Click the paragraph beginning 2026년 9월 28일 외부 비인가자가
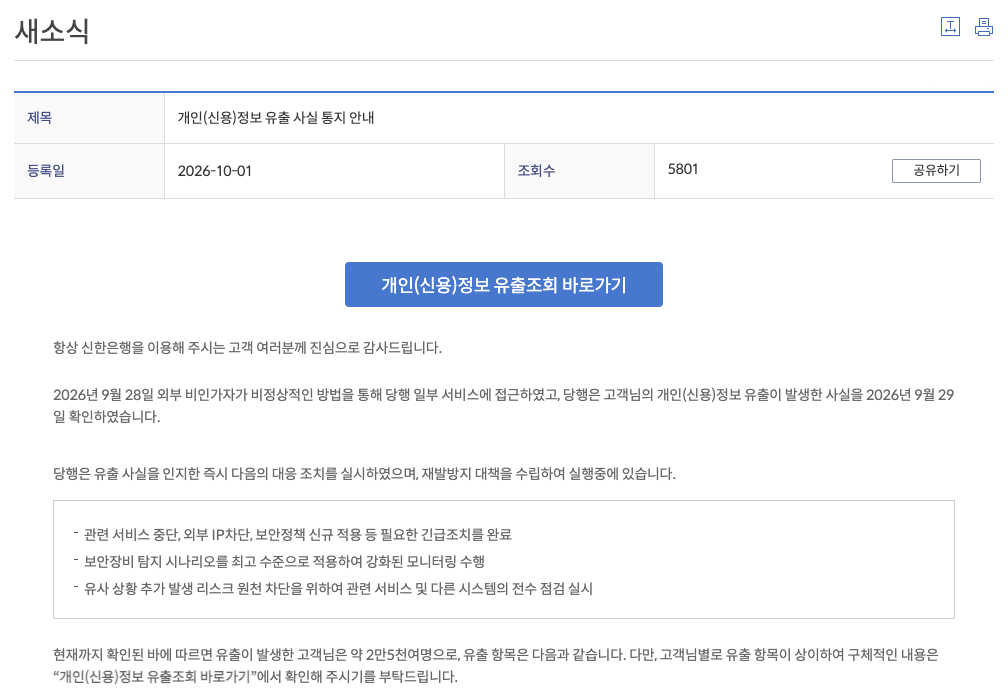This screenshot has height=696, width=1008. coord(503,406)
